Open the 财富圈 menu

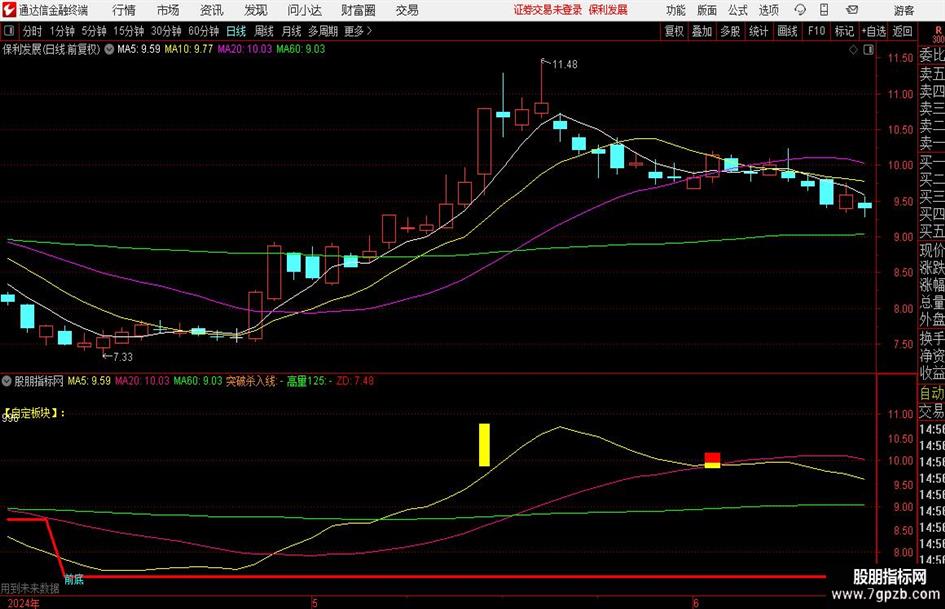tap(358, 10)
